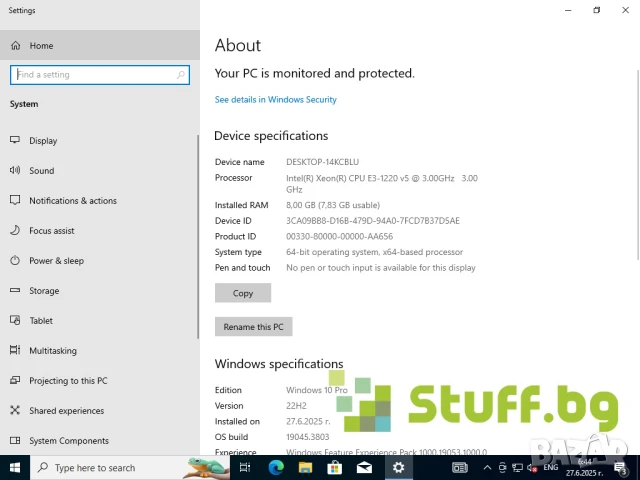The height and width of the screenshot is (480, 640).
Task: Launch Microsoft Edge from the taskbar
Action: click(x=276, y=467)
